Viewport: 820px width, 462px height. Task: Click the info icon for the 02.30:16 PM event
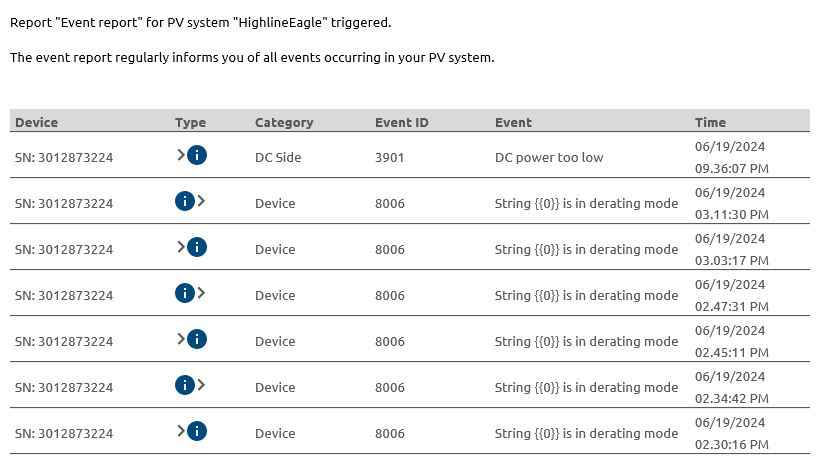point(197,431)
